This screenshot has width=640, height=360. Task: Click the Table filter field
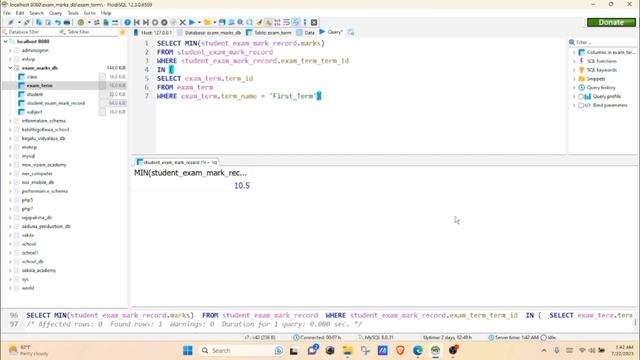click(x=88, y=32)
